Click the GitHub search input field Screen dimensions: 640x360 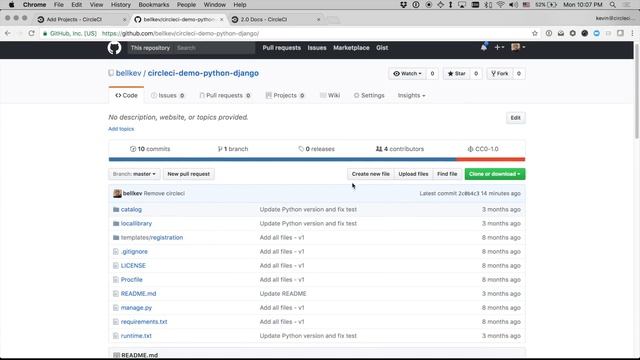coord(214,48)
